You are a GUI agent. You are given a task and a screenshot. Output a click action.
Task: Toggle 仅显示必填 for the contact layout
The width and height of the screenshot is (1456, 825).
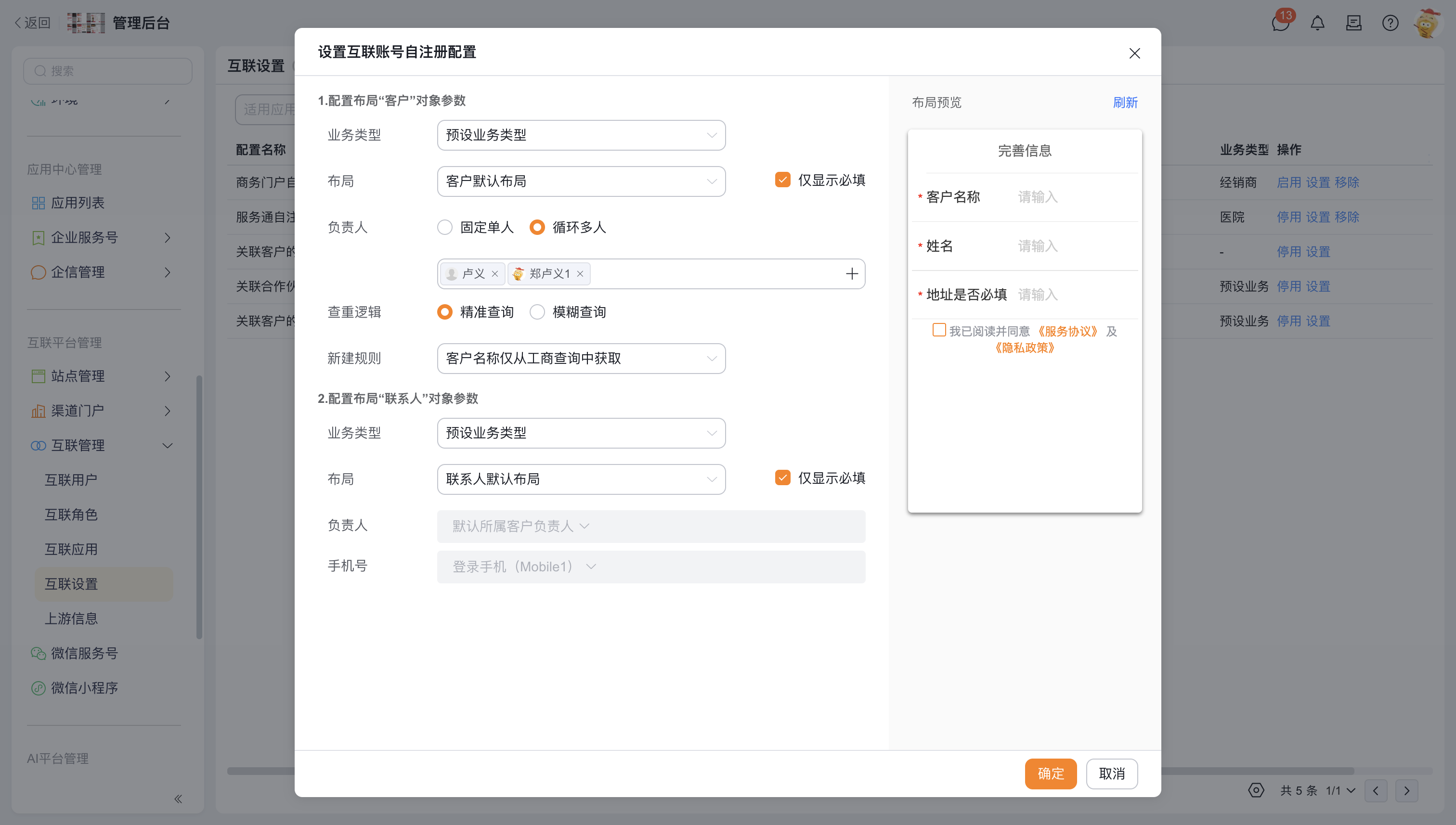[782, 477]
